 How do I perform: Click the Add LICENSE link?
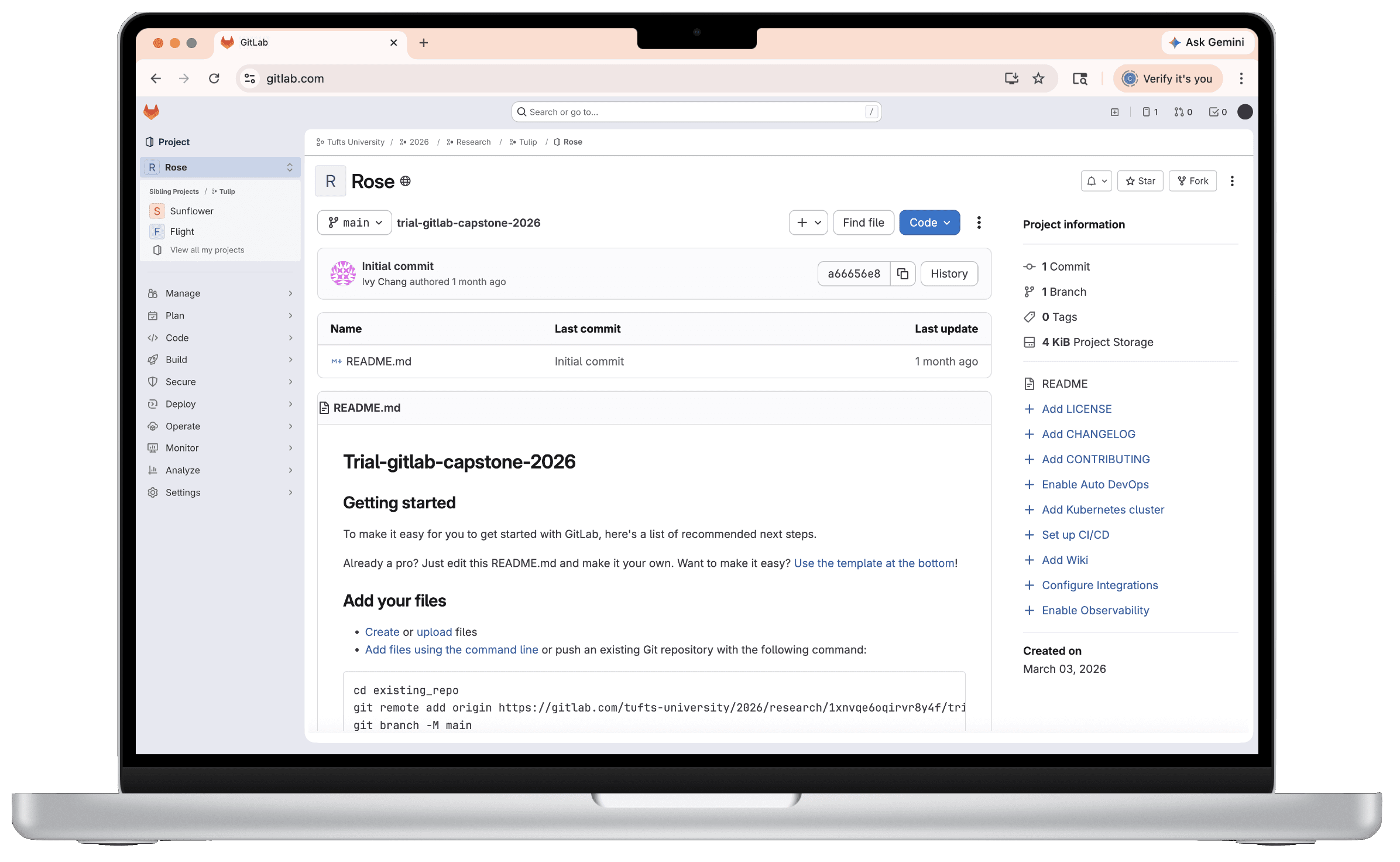pyautogui.click(x=1076, y=409)
